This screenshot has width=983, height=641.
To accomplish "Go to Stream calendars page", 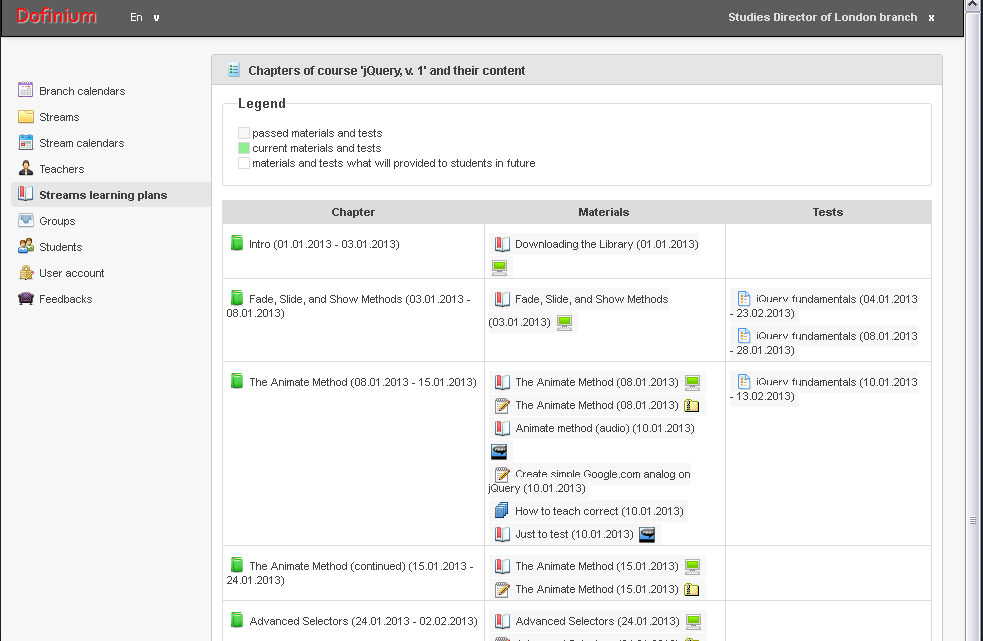I will pyautogui.click(x=81, y=143).
